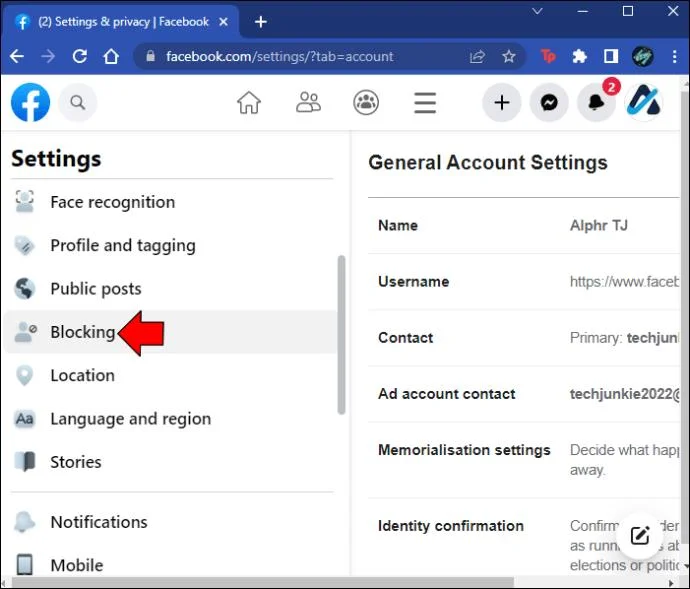Open Facebook Home feed icon
This screenshot has width=690, height=589.
click(249, 103)
